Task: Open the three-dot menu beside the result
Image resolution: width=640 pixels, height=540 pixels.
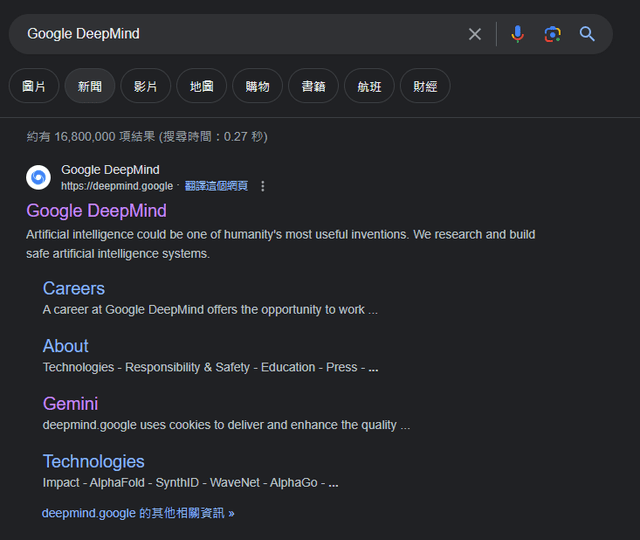Action: (263, 186)
